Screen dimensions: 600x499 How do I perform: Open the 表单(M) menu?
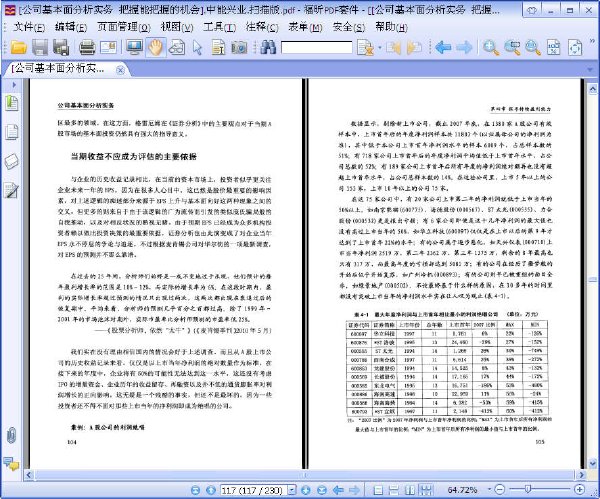click(305, 27)
